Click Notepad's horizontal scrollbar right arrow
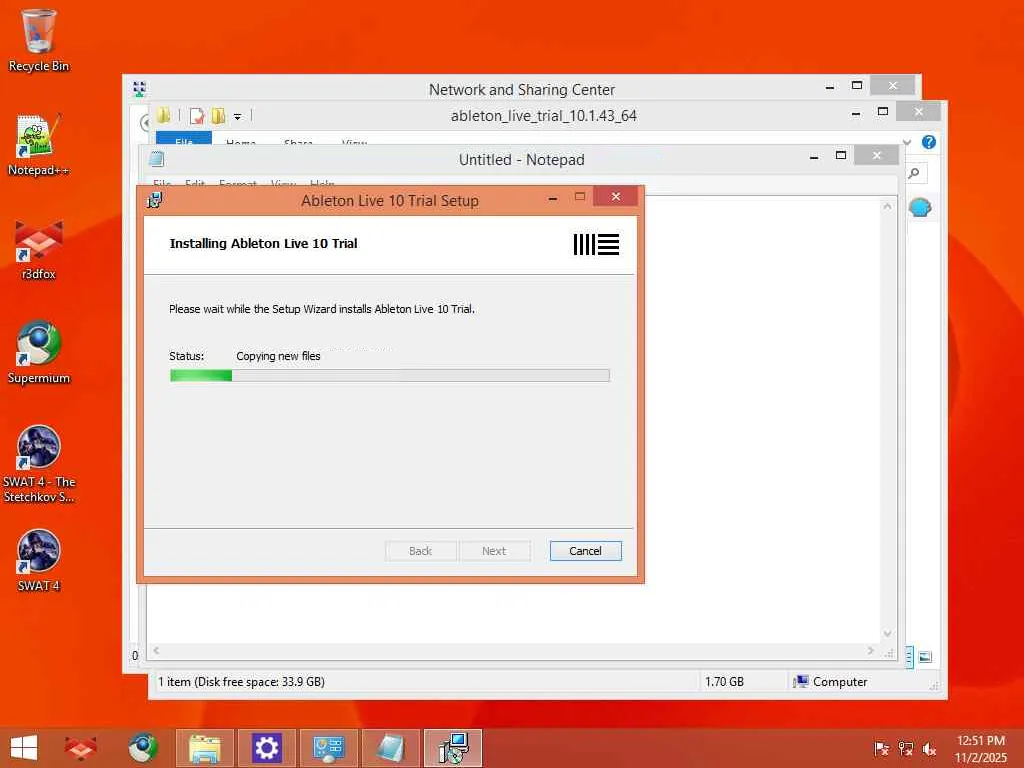The width and height of the screenshot is (1024, 768). pos(871,650)
